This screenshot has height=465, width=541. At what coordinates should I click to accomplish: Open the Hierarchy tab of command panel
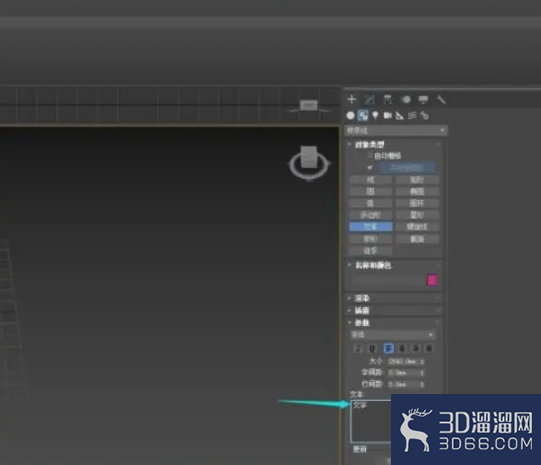click(x=387, y=100)
